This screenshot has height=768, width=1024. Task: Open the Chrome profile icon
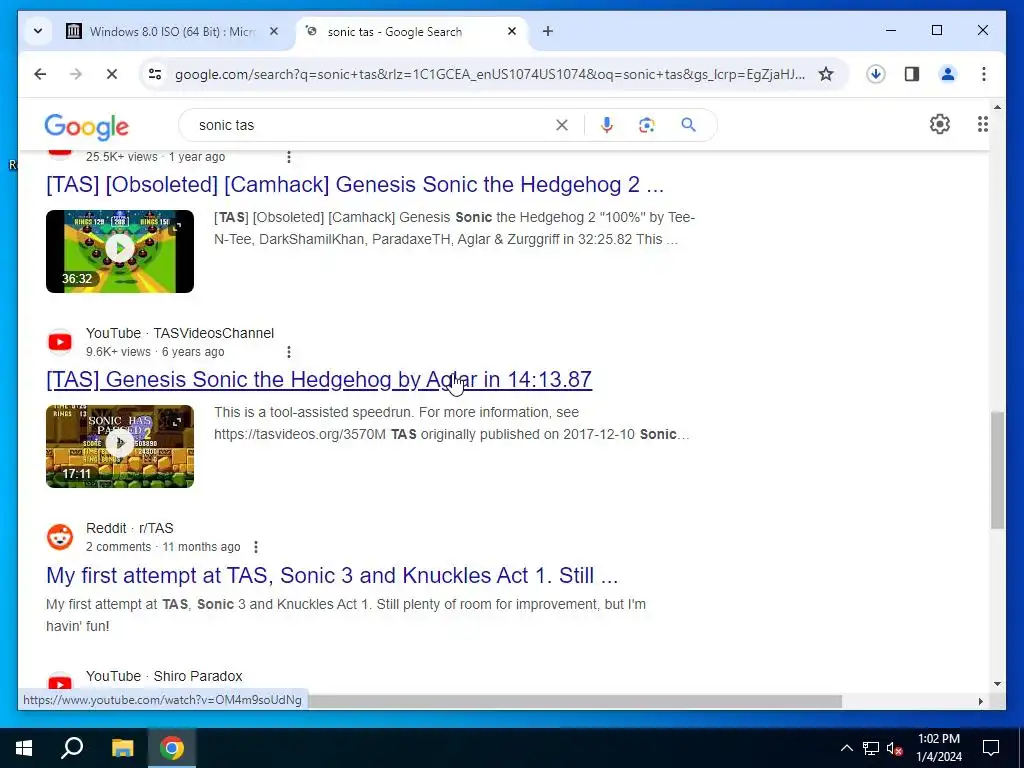[x=948, y=74]
